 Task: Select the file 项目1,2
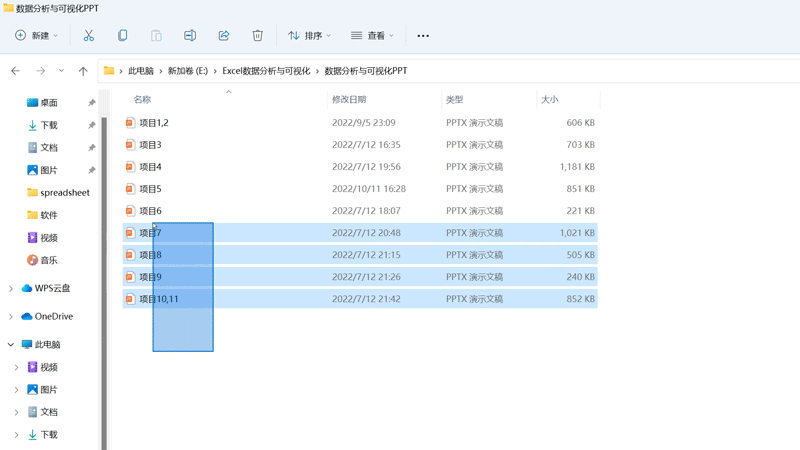coord(360,122)
